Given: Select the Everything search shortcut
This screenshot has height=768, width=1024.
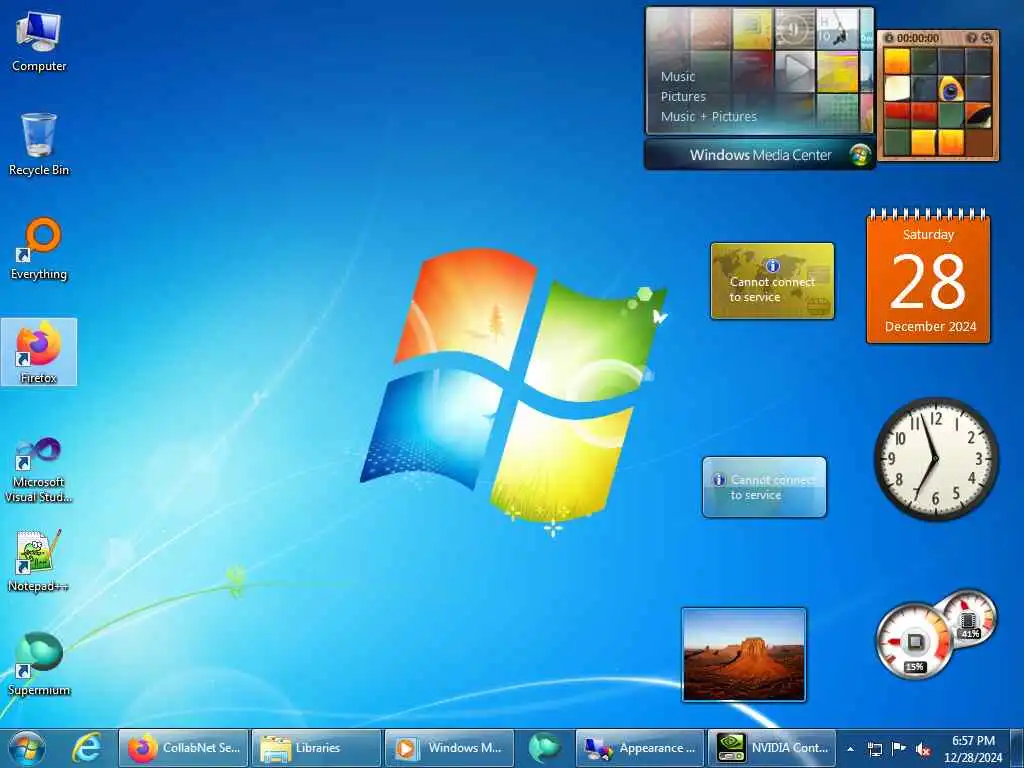Looking at the screenshot, I should click(39, 249).
